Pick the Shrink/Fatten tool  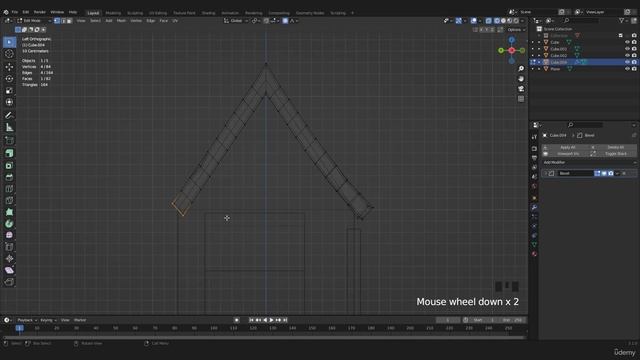9,258
